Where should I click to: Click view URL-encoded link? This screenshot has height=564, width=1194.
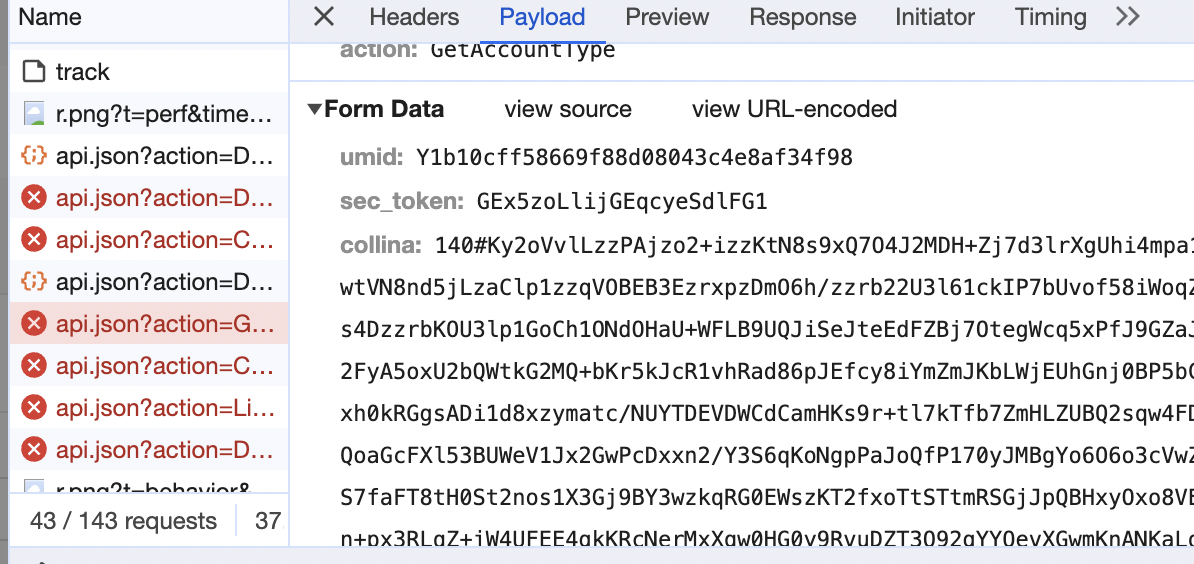point(794,109)
